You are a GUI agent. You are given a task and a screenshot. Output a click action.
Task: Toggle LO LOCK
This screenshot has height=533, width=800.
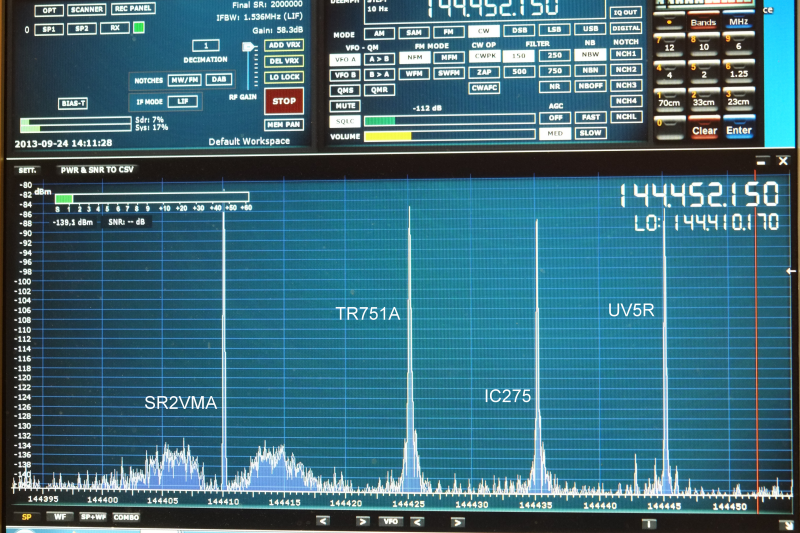pos(284,77)
